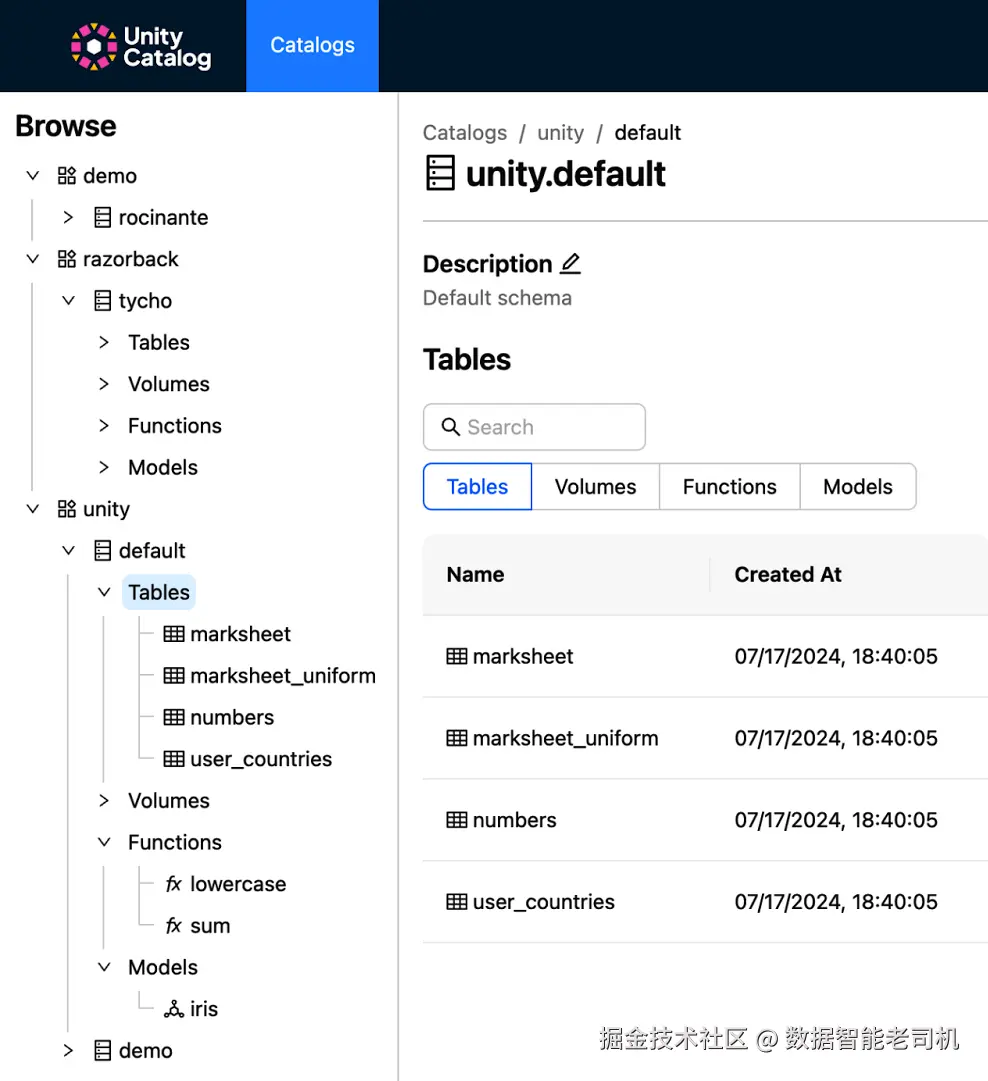This screenshot has height=1081, width=988.
Task: Click the demo catalog icon in Browse
Action: [67, 176]
